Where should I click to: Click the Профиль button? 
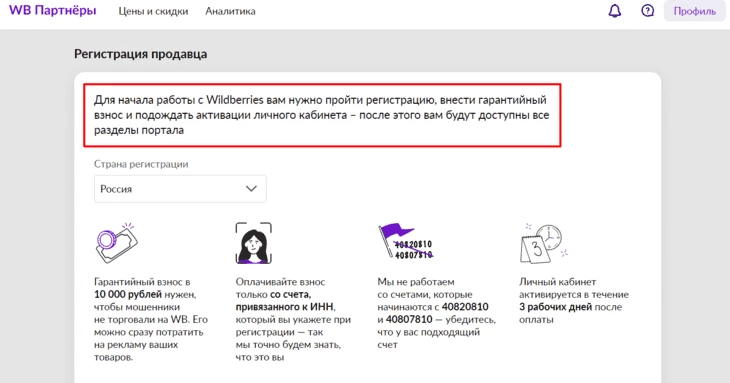tap(694, 11)
